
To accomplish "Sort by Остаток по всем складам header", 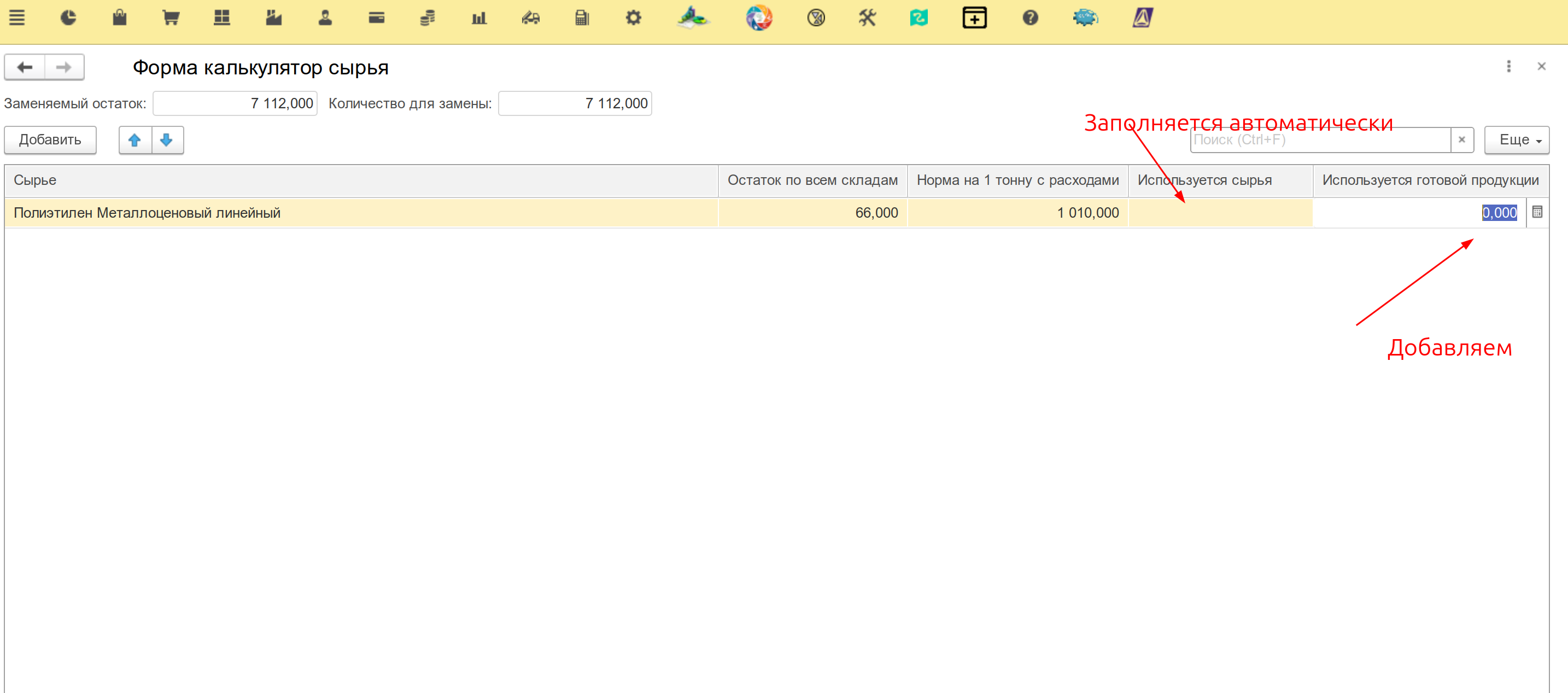I will pyautogui.click(x=812, y=180).
